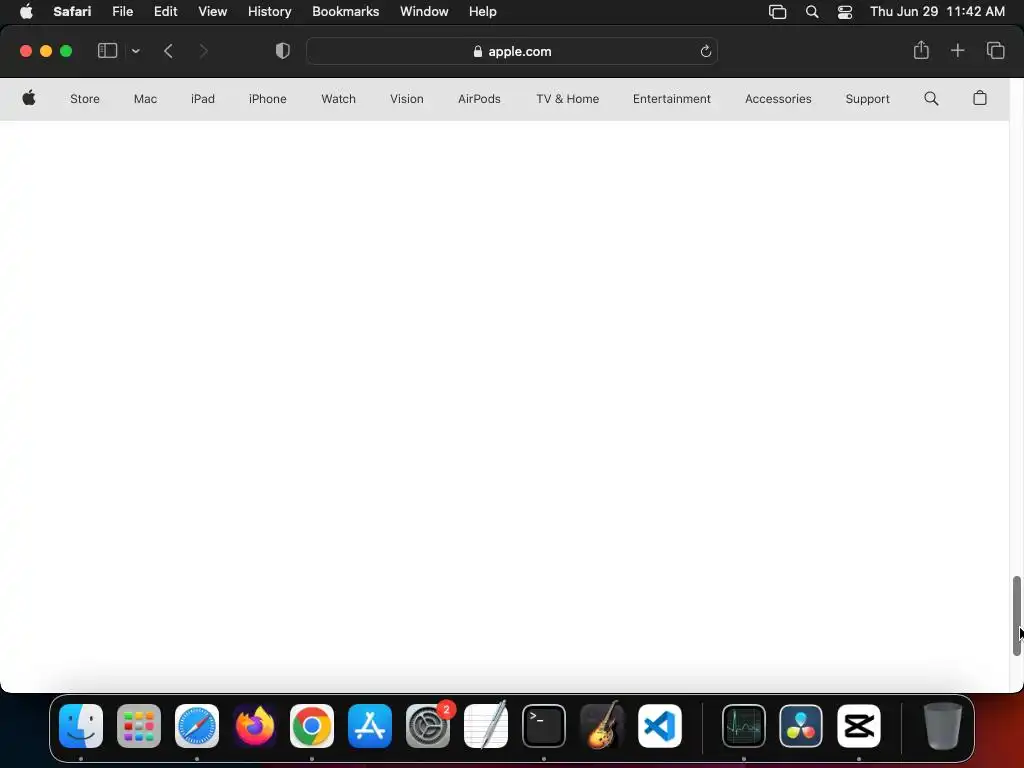Toggle the Safari sidebar button
Image resolution: width=1024 pixels, height=768 pixels.
[107, 51]
